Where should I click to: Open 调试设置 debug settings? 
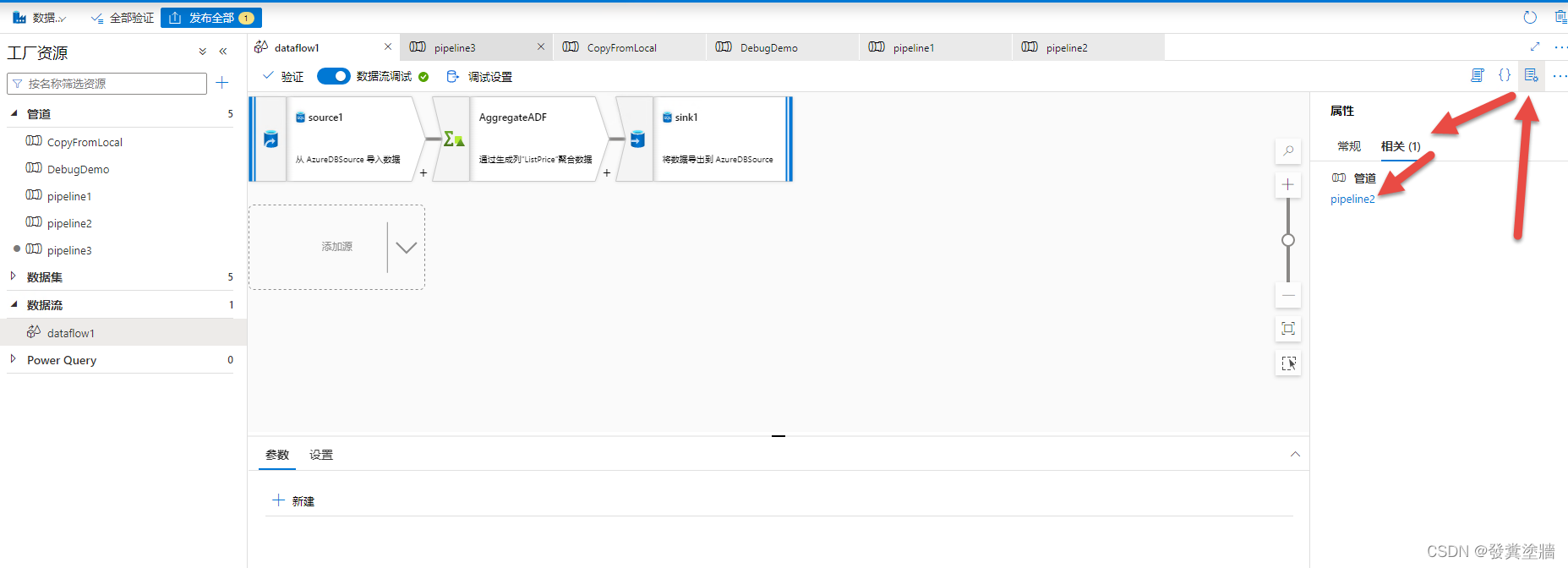pyautogui.click(x=479, y=77)
